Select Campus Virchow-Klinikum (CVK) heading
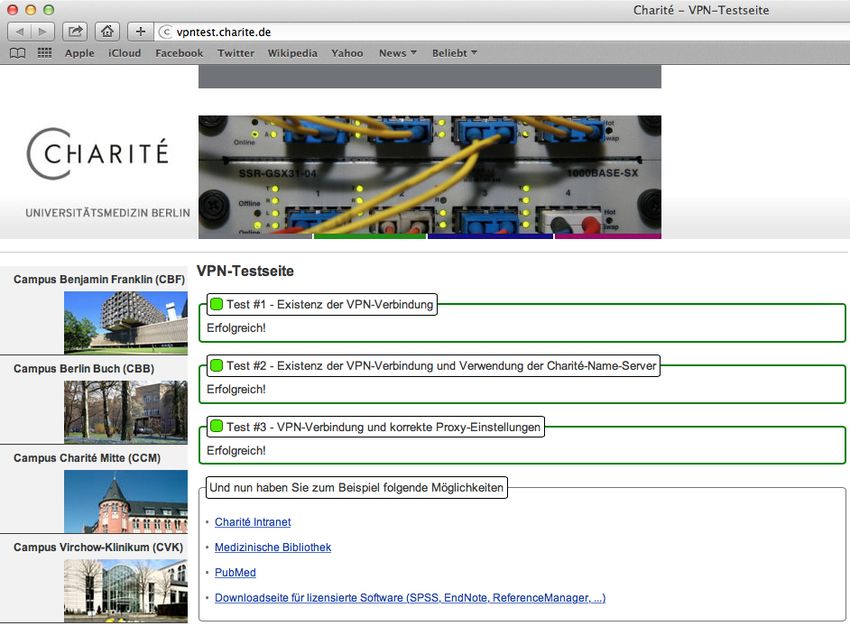 pos(98,547)
